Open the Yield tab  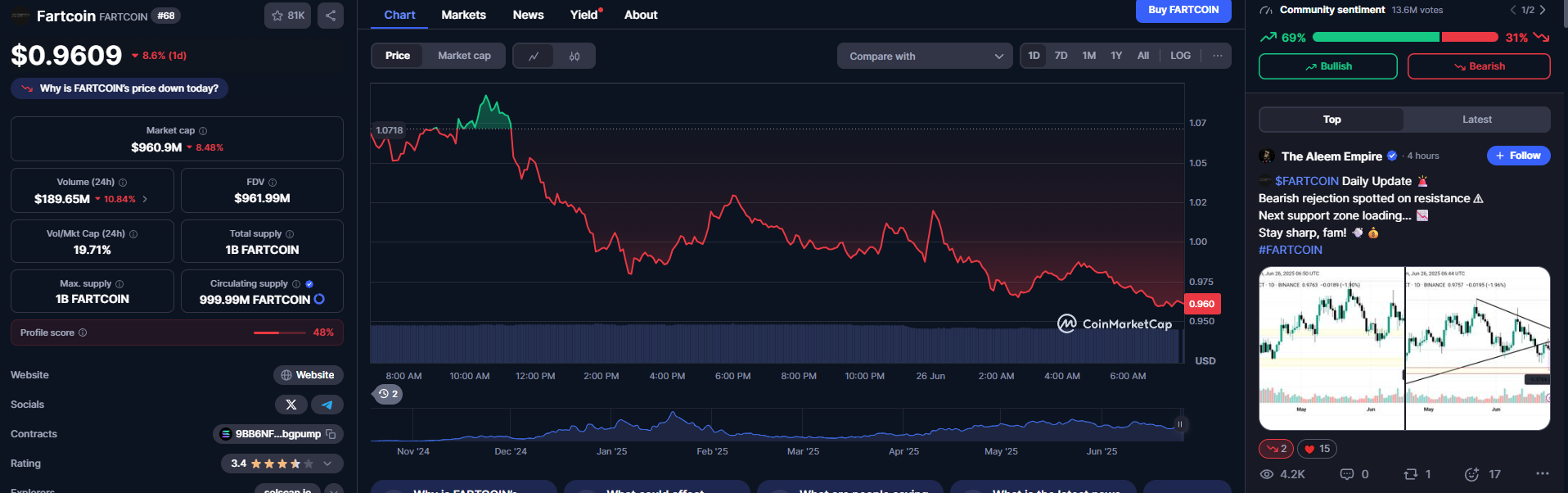point(584,15)
